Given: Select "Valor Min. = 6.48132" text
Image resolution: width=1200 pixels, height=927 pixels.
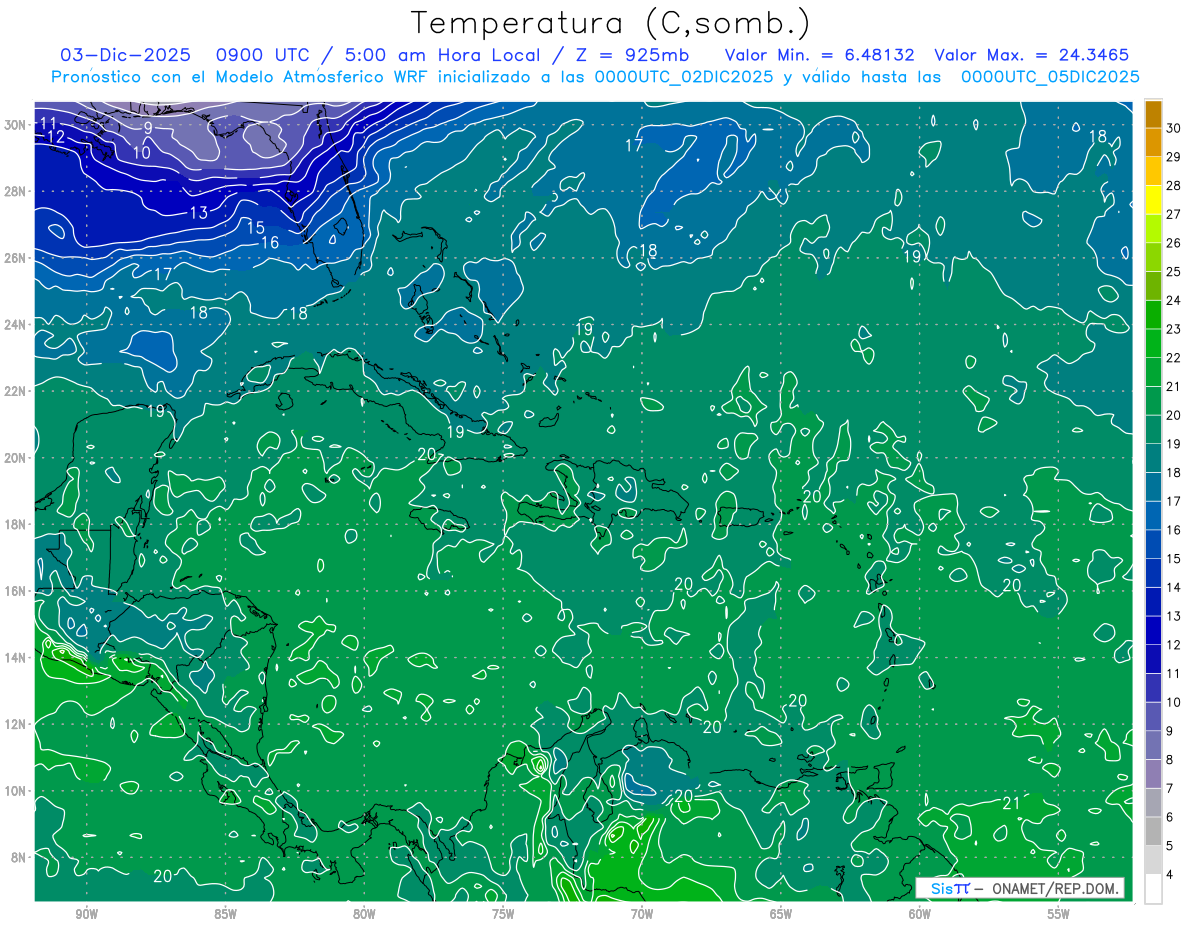Looking at the screenshot, I should click(819, 55).
